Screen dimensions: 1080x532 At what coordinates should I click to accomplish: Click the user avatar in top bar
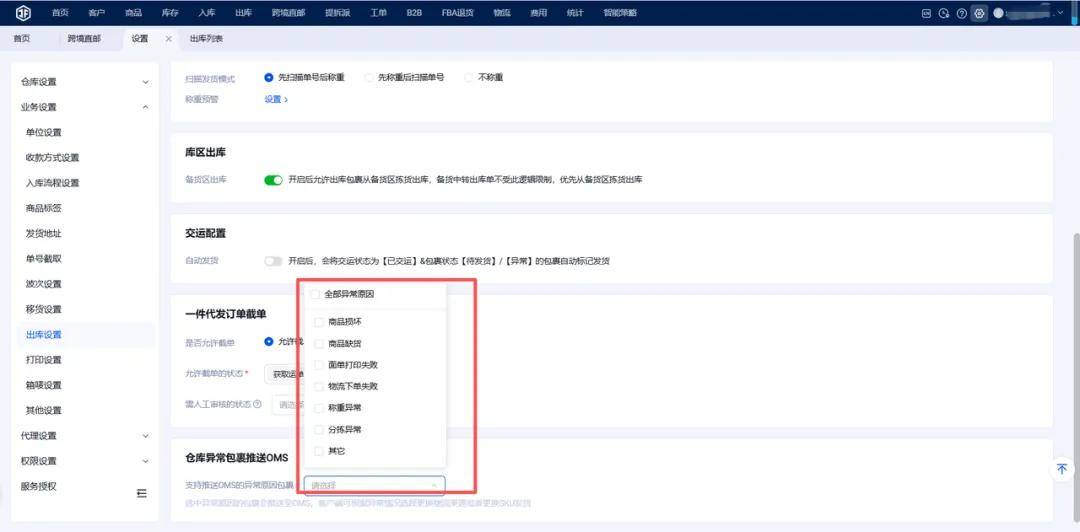[999, 13]
